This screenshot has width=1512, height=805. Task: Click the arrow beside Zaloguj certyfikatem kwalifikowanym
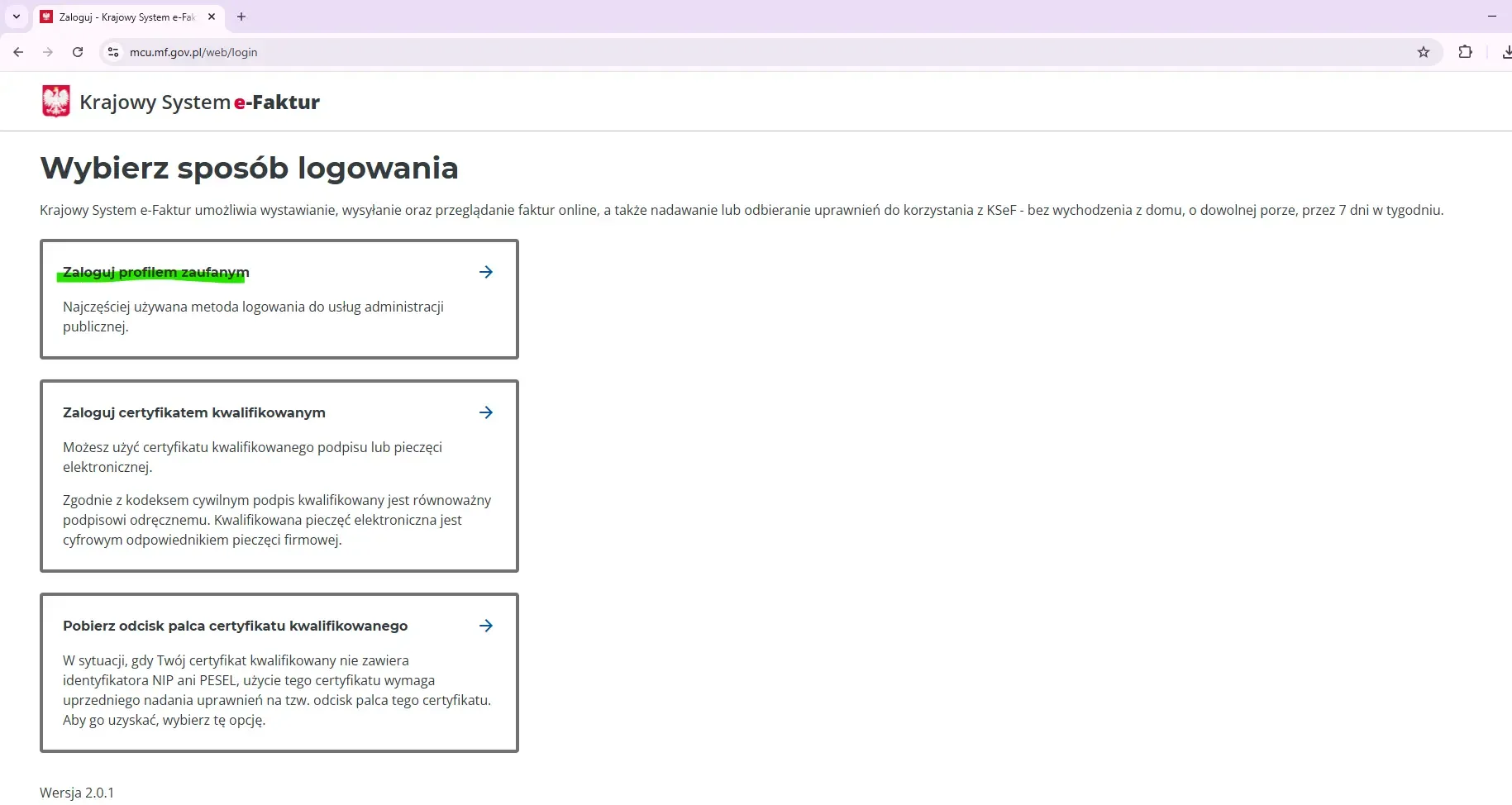(486, 412)
